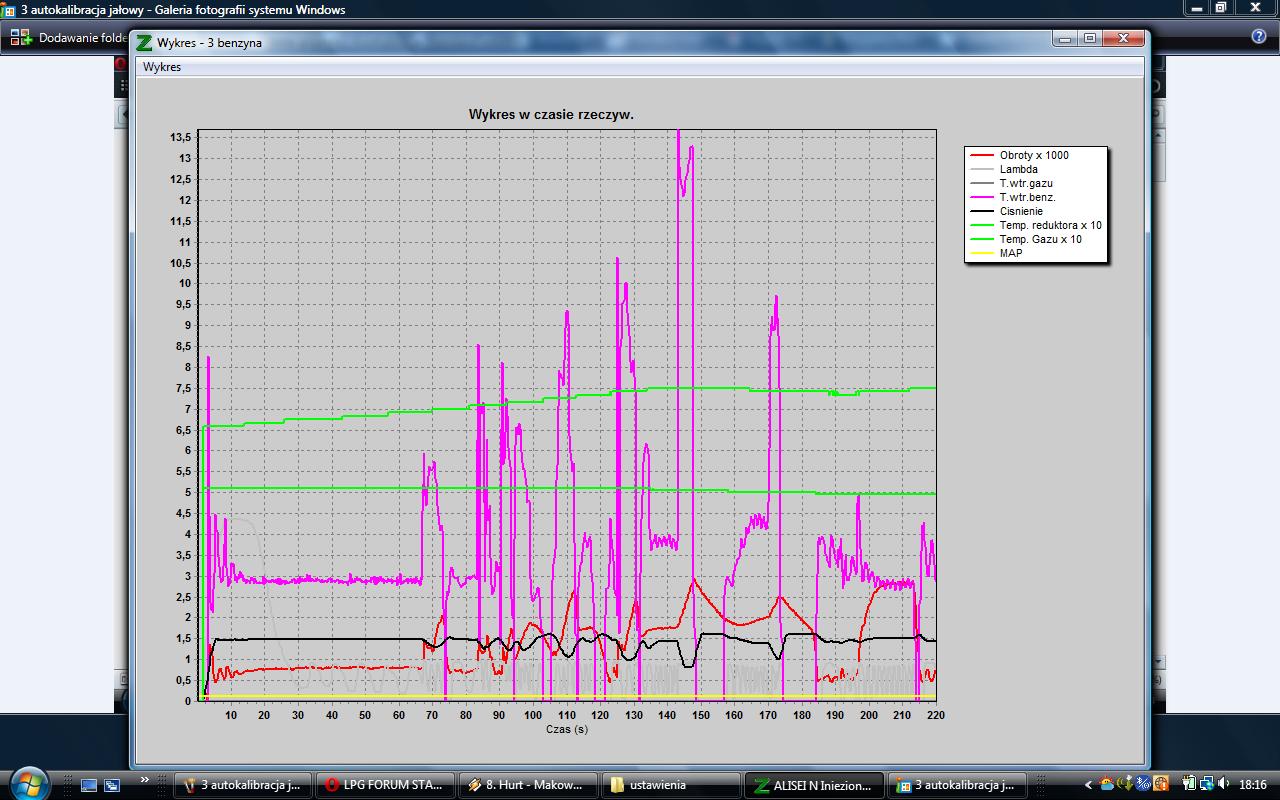The image size is (1280, 800).
Task: Close the Galeria fotografii systemu Windows window
Action: 1255,7
